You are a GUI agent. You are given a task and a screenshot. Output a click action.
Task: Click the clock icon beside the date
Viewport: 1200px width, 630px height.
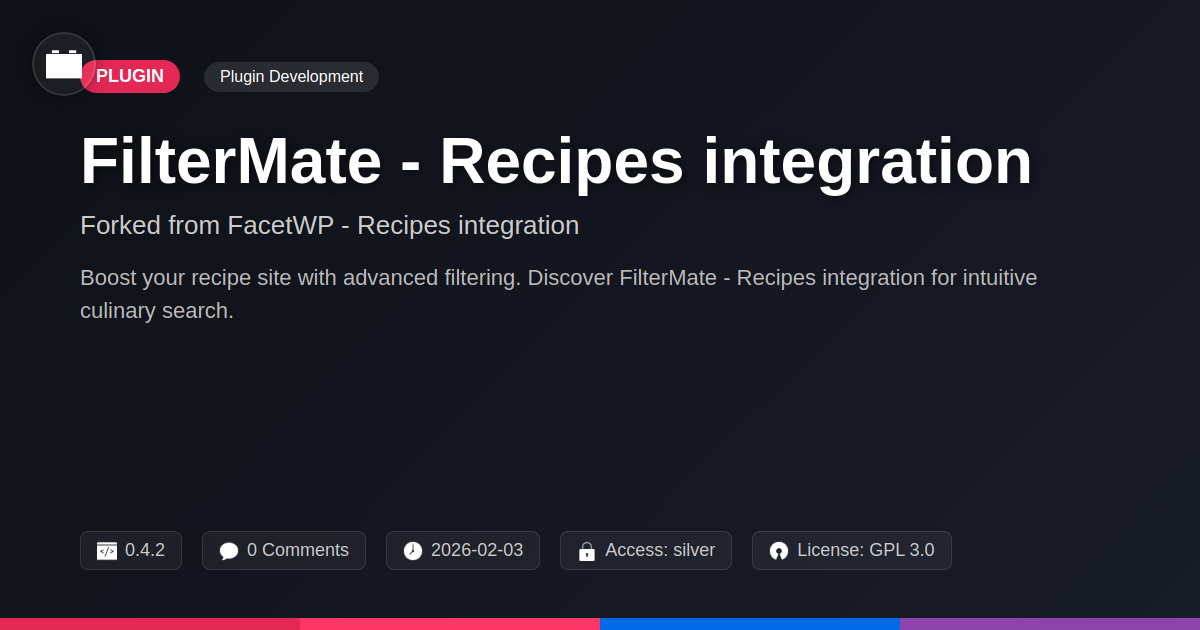(413, 551)
